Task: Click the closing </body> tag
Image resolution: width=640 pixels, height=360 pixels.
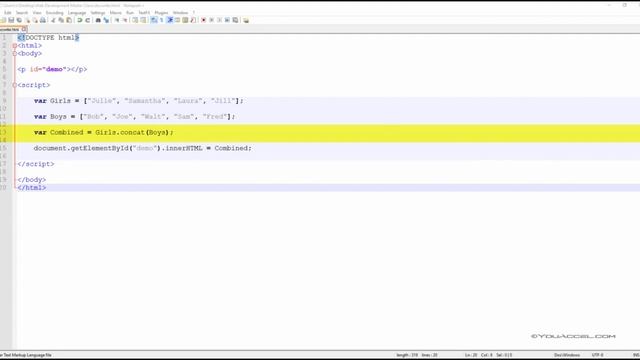Action: pos(31,180)
